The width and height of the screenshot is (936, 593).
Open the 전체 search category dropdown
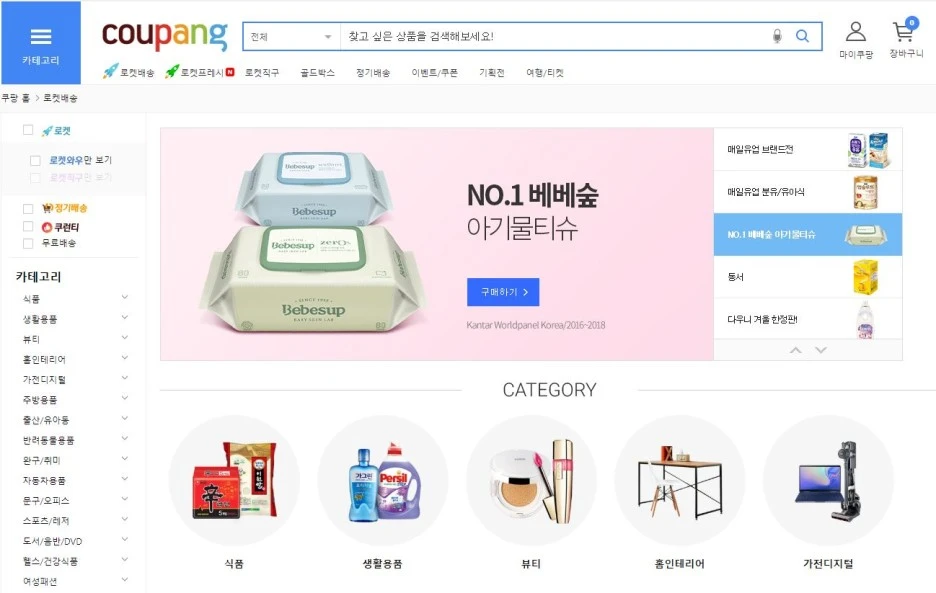click(291, 37)
